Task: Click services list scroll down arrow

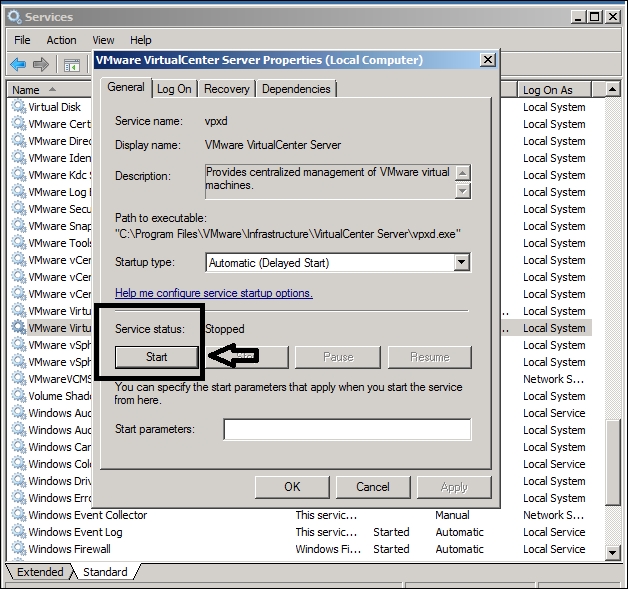Action: (x=612, y=553)
